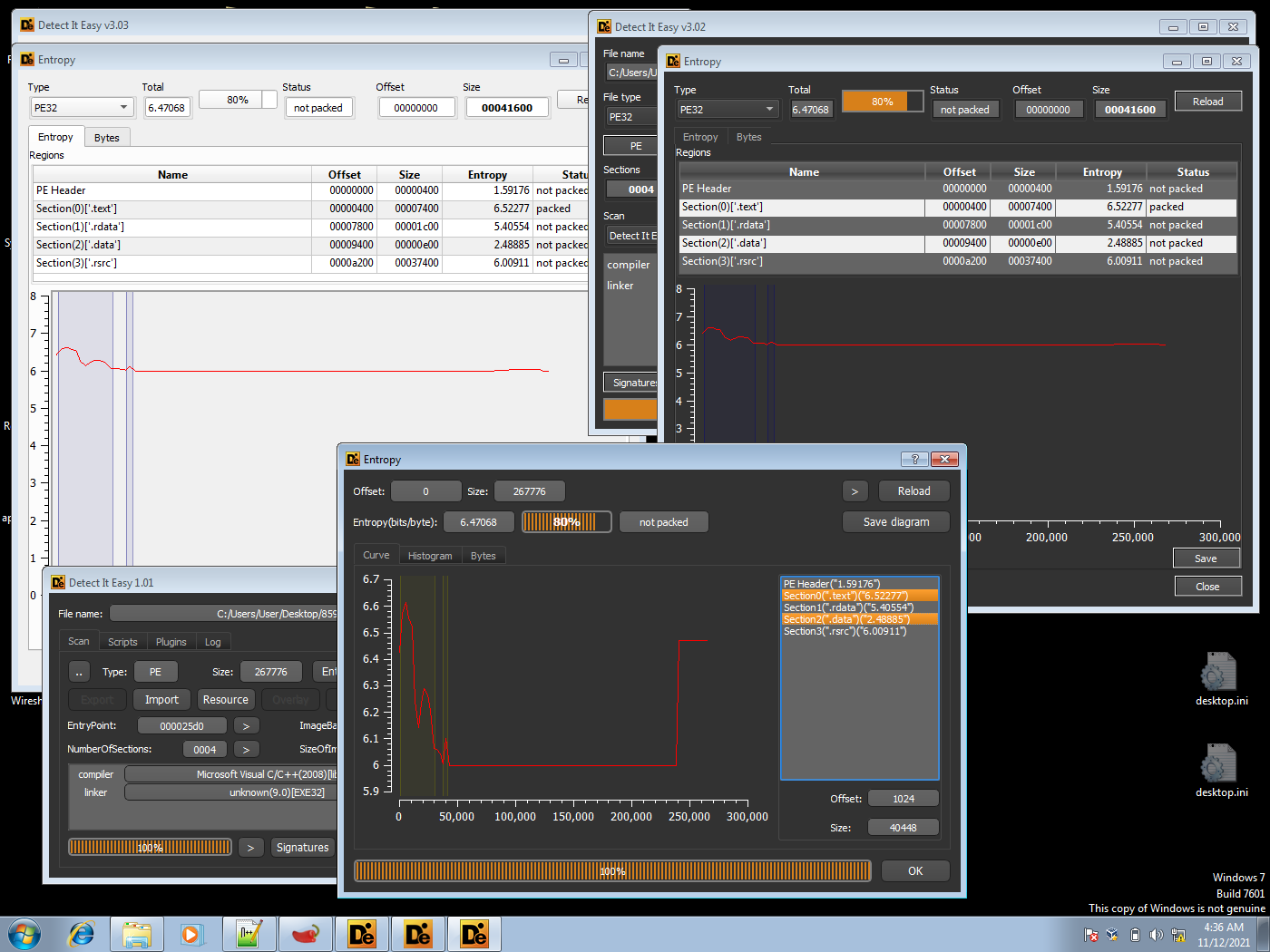
Task: Confirm with the OK button
Action: tap(915, 870)
